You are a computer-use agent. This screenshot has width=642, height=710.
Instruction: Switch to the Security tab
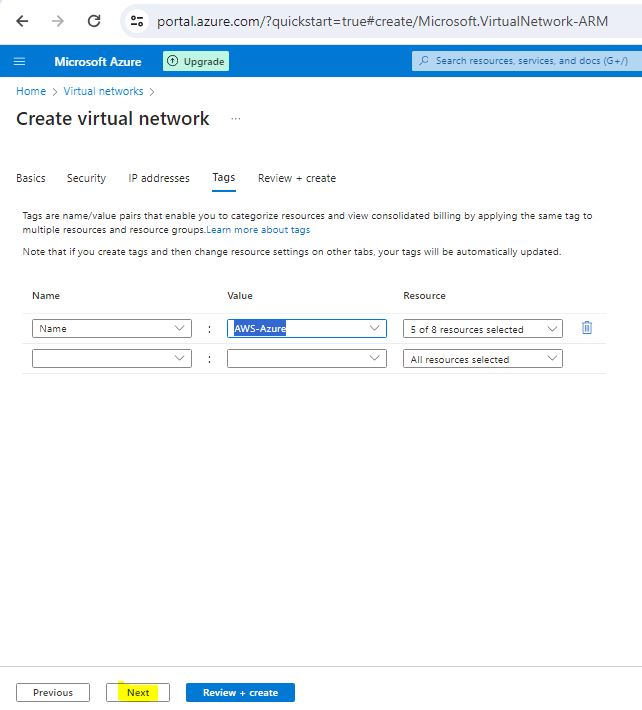click(x=86, y=178)
